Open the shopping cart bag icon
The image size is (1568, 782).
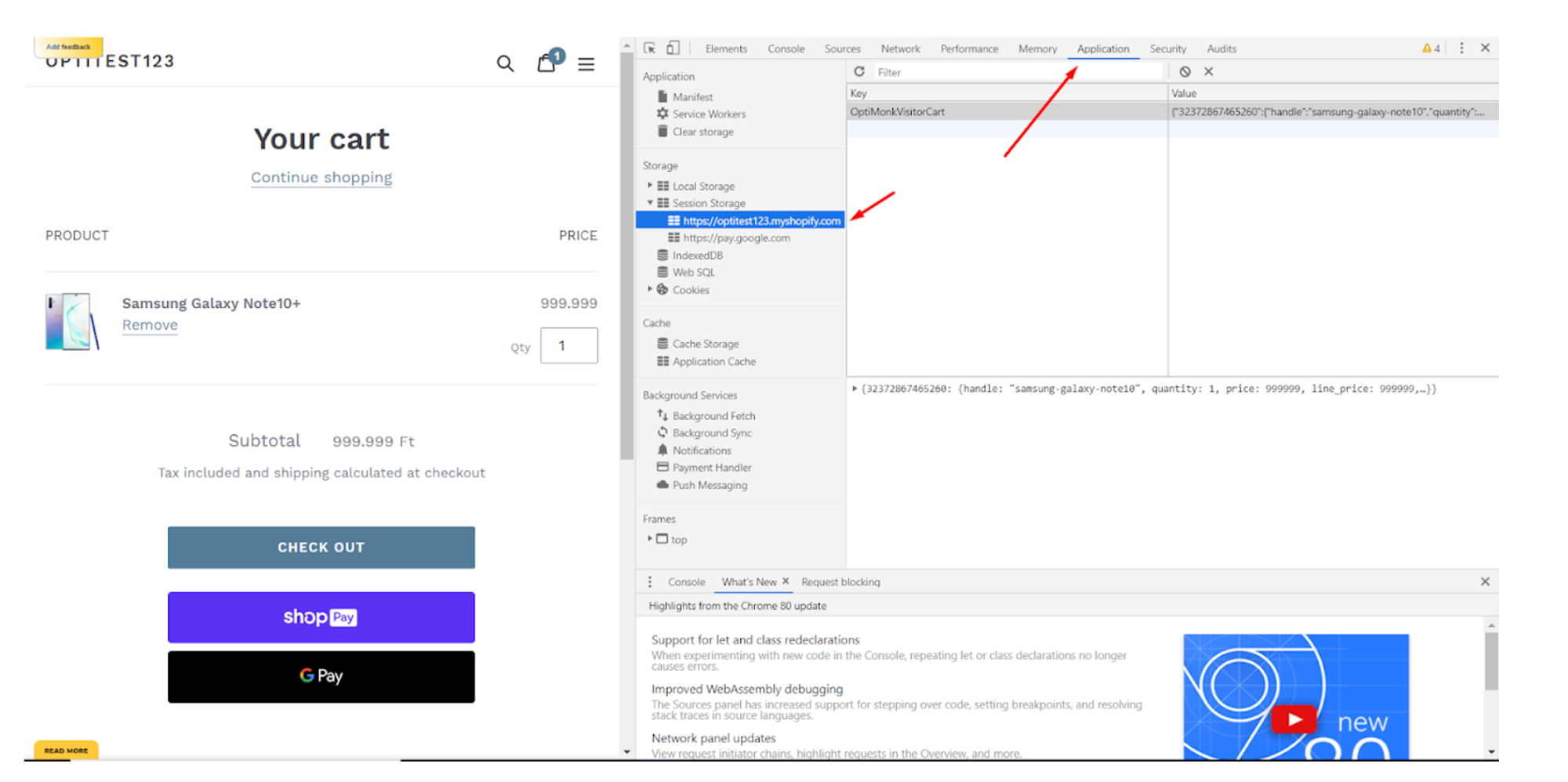(x=547, y=62)
